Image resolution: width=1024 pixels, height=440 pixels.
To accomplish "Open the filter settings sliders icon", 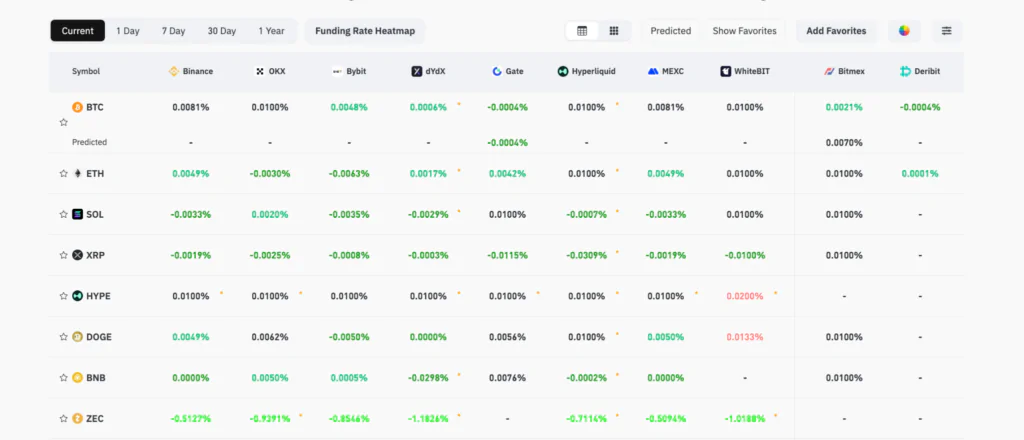I will pyautogui.click(x=946, y=31).
